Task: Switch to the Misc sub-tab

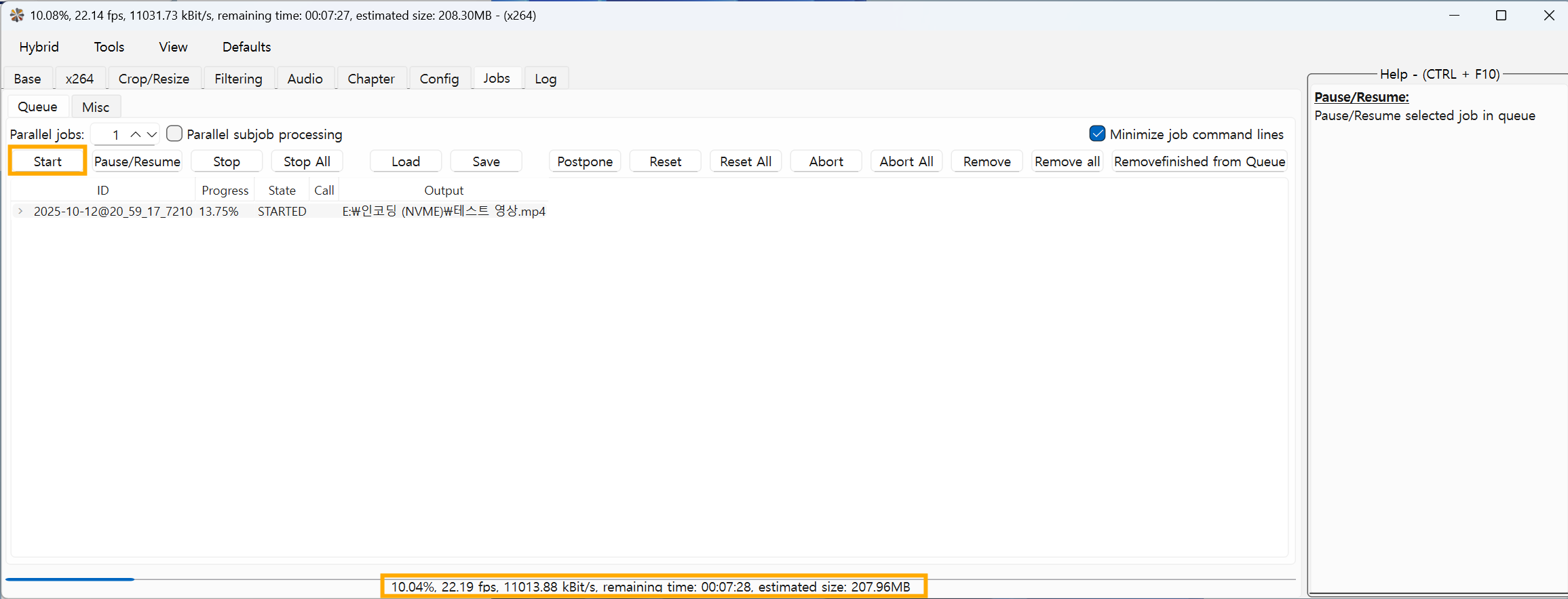Action: (x=96, y=107)
